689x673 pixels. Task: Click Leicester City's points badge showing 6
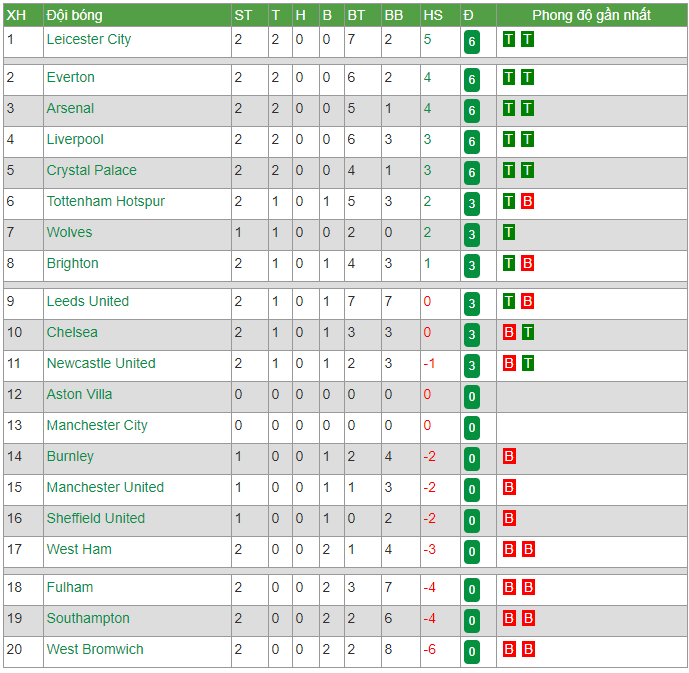point(471,42)
